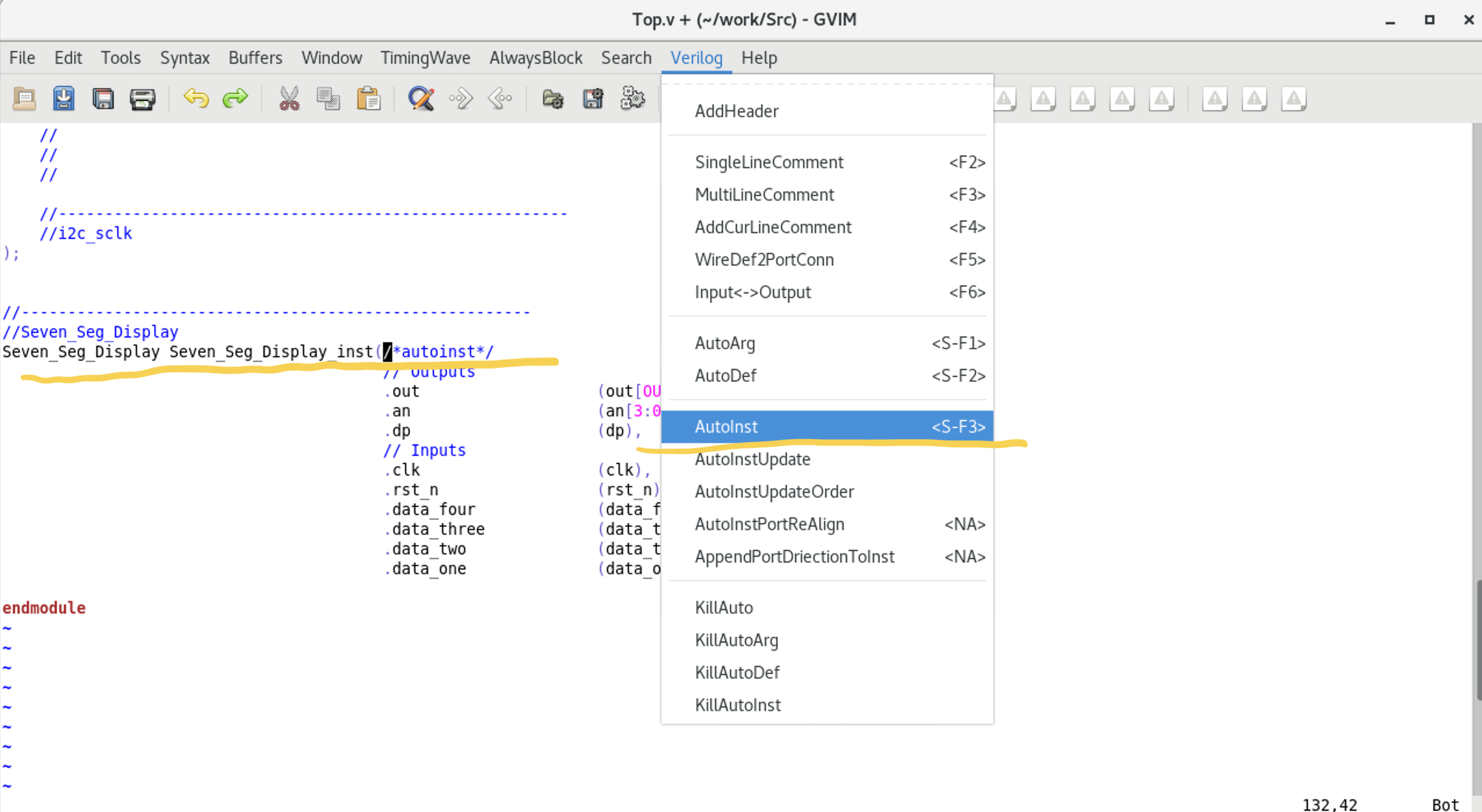Choose AutoDef from Verilog menu
Screen dimensions: 1482x812
[827, 376]
